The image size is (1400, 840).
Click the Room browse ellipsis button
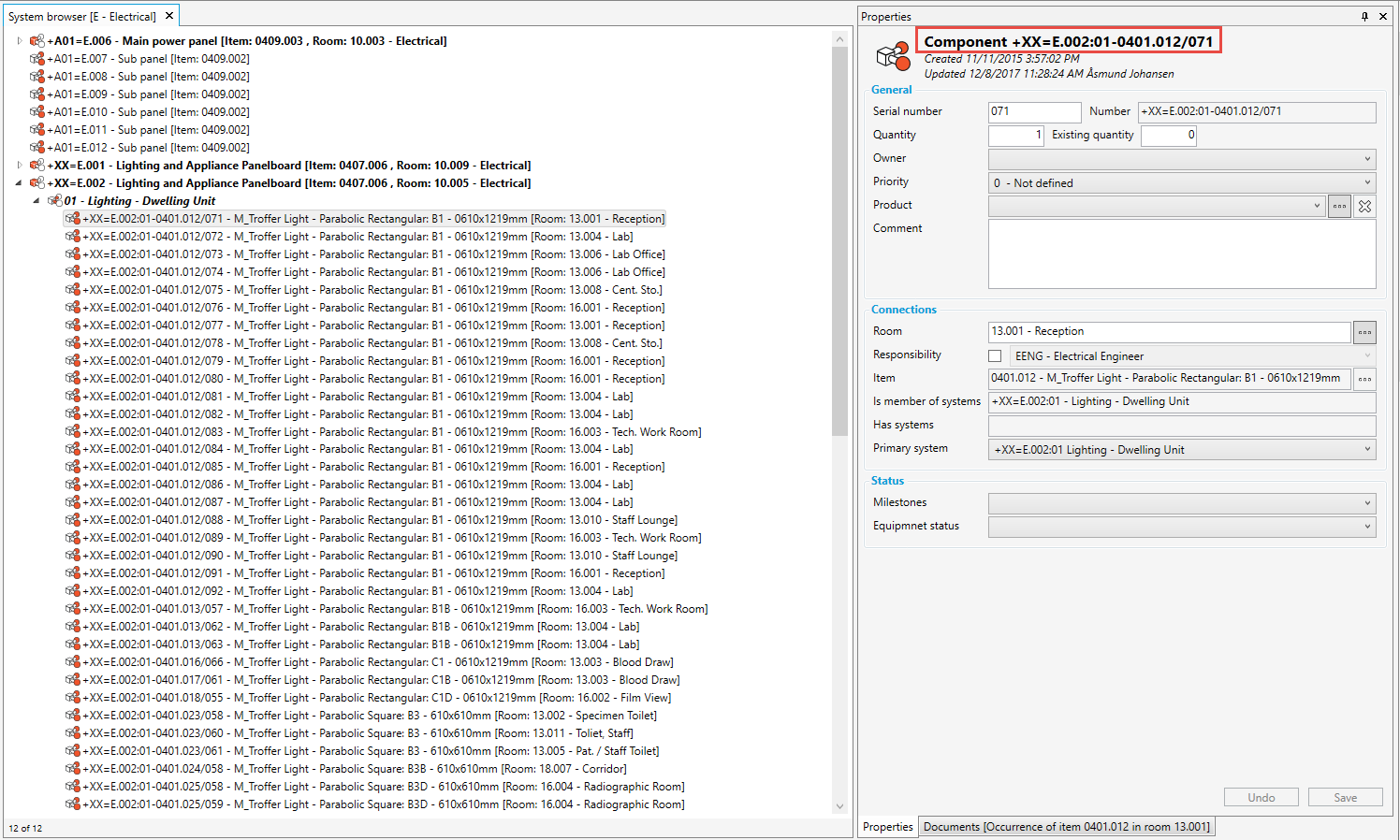(1364, 332)
